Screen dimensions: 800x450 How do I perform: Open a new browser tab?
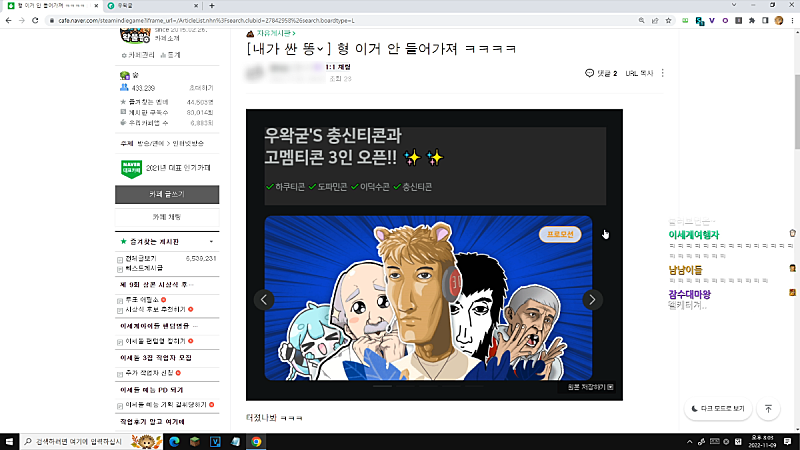click(212, 6)
